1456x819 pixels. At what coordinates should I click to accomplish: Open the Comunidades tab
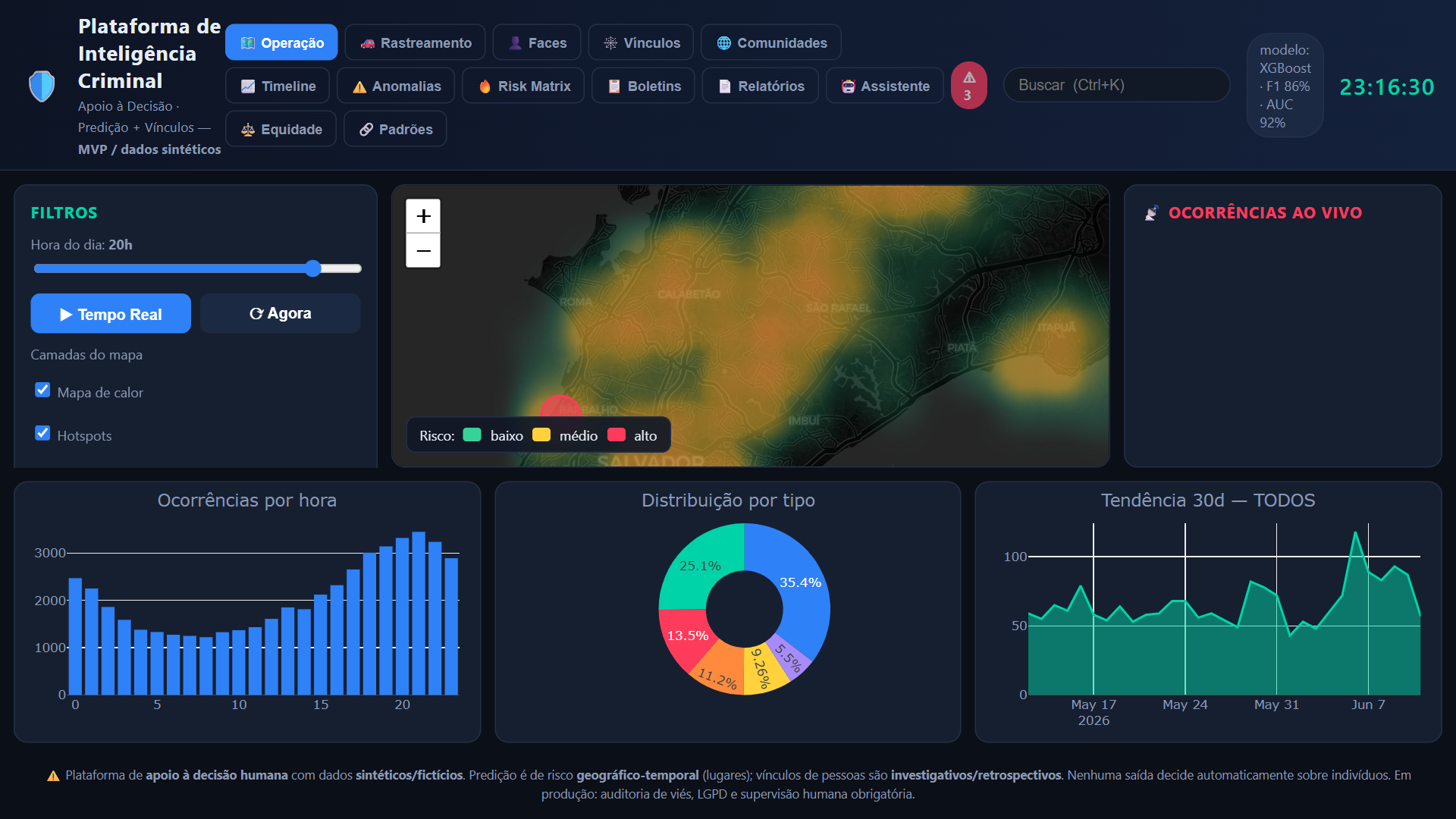[x=770, y=42]
